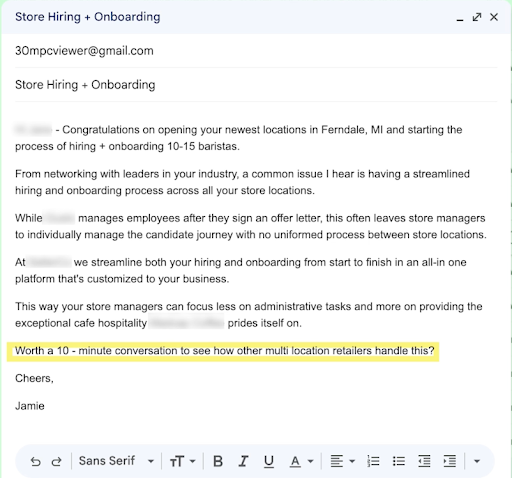Click the signature name 'Jamie'
512x478 pixels.
[30, 406]
